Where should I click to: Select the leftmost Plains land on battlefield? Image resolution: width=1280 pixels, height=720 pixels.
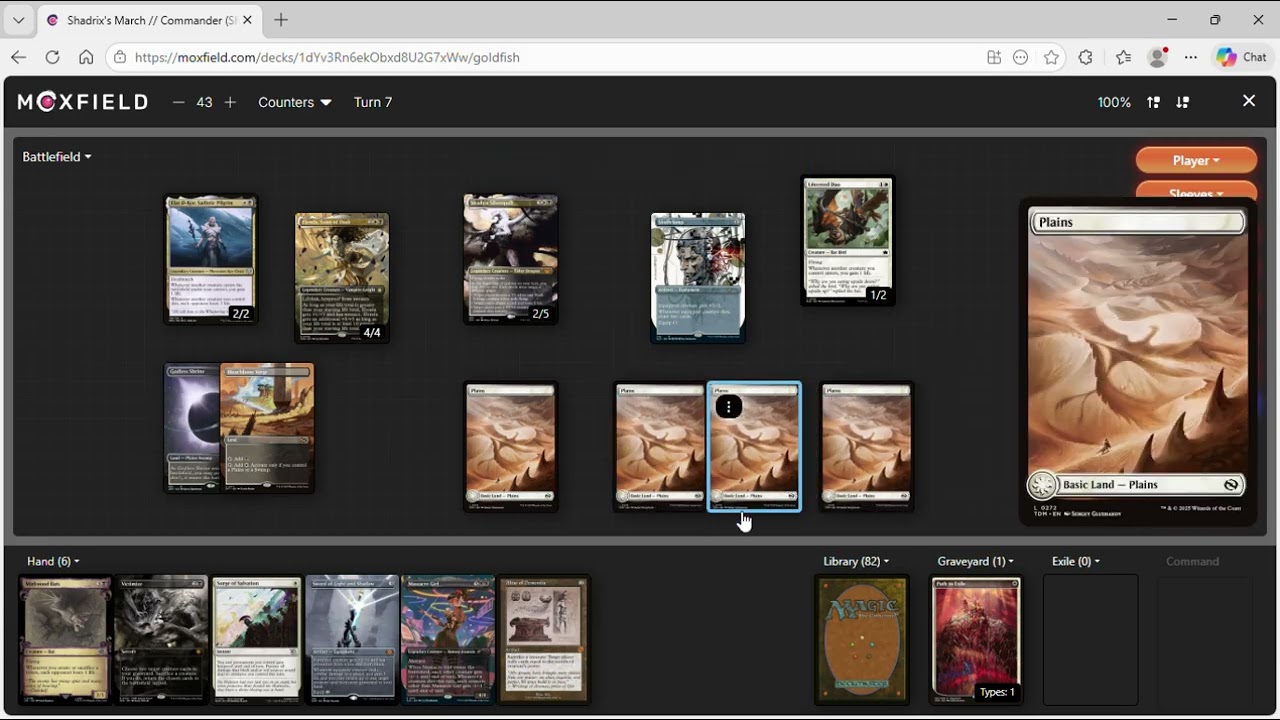coord(511,447)
